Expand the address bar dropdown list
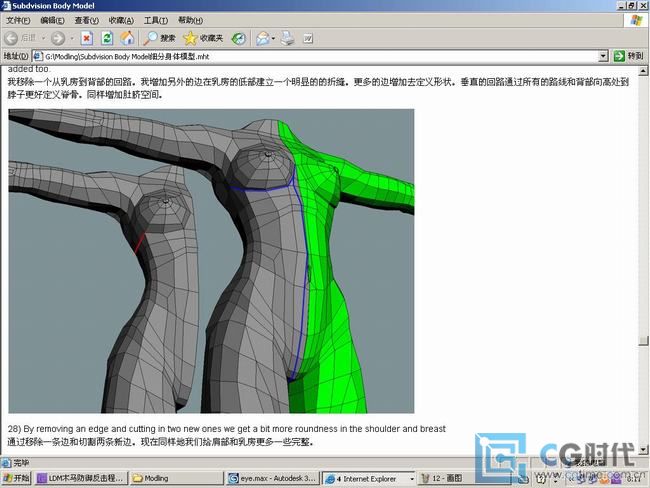This screenshot has width=650, height=488. point(604,56)
